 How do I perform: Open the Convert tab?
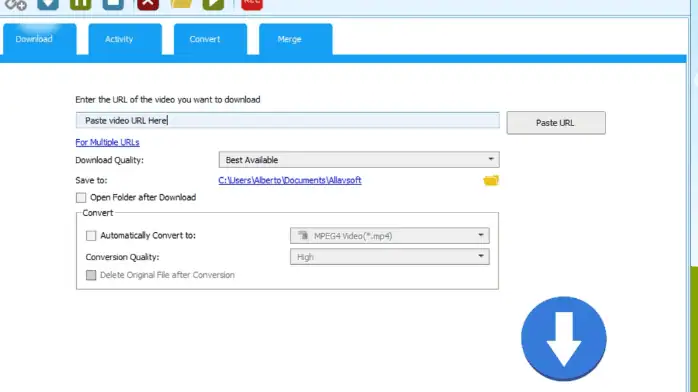[210, 39]
